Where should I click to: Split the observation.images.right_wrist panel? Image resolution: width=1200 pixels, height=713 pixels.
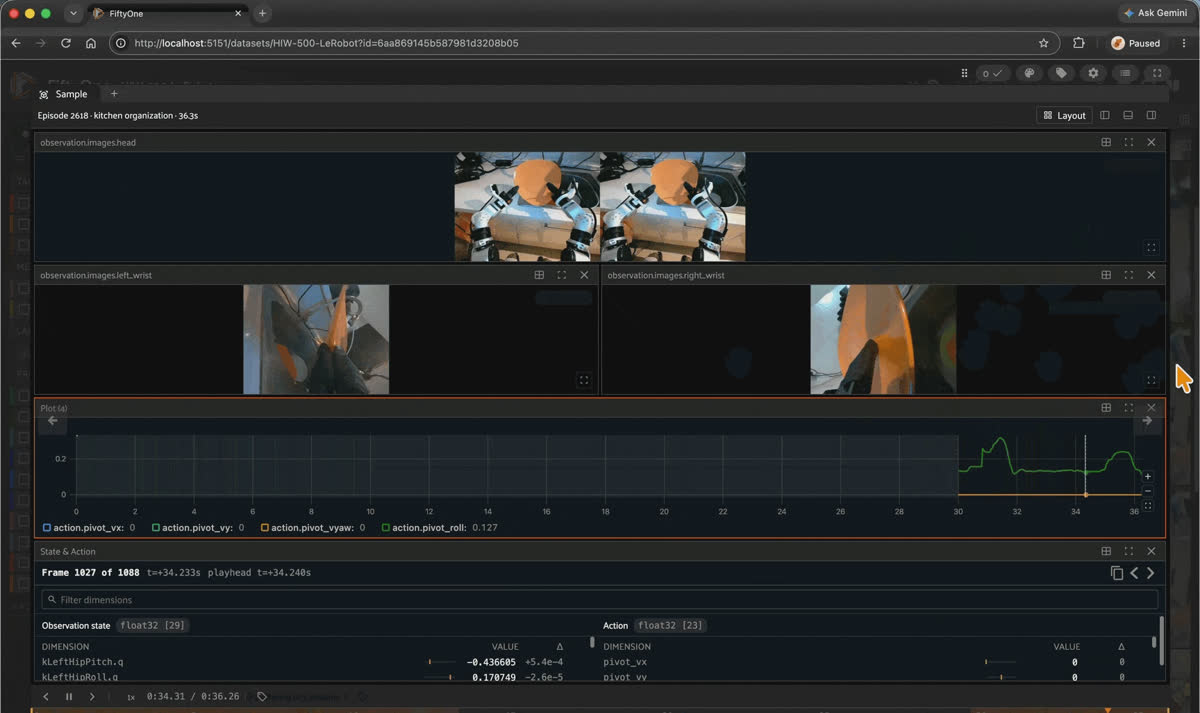pos(1106,275)
